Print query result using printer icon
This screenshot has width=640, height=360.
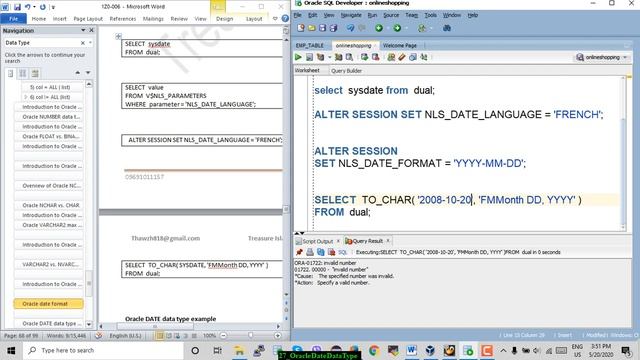click(310, 252)
